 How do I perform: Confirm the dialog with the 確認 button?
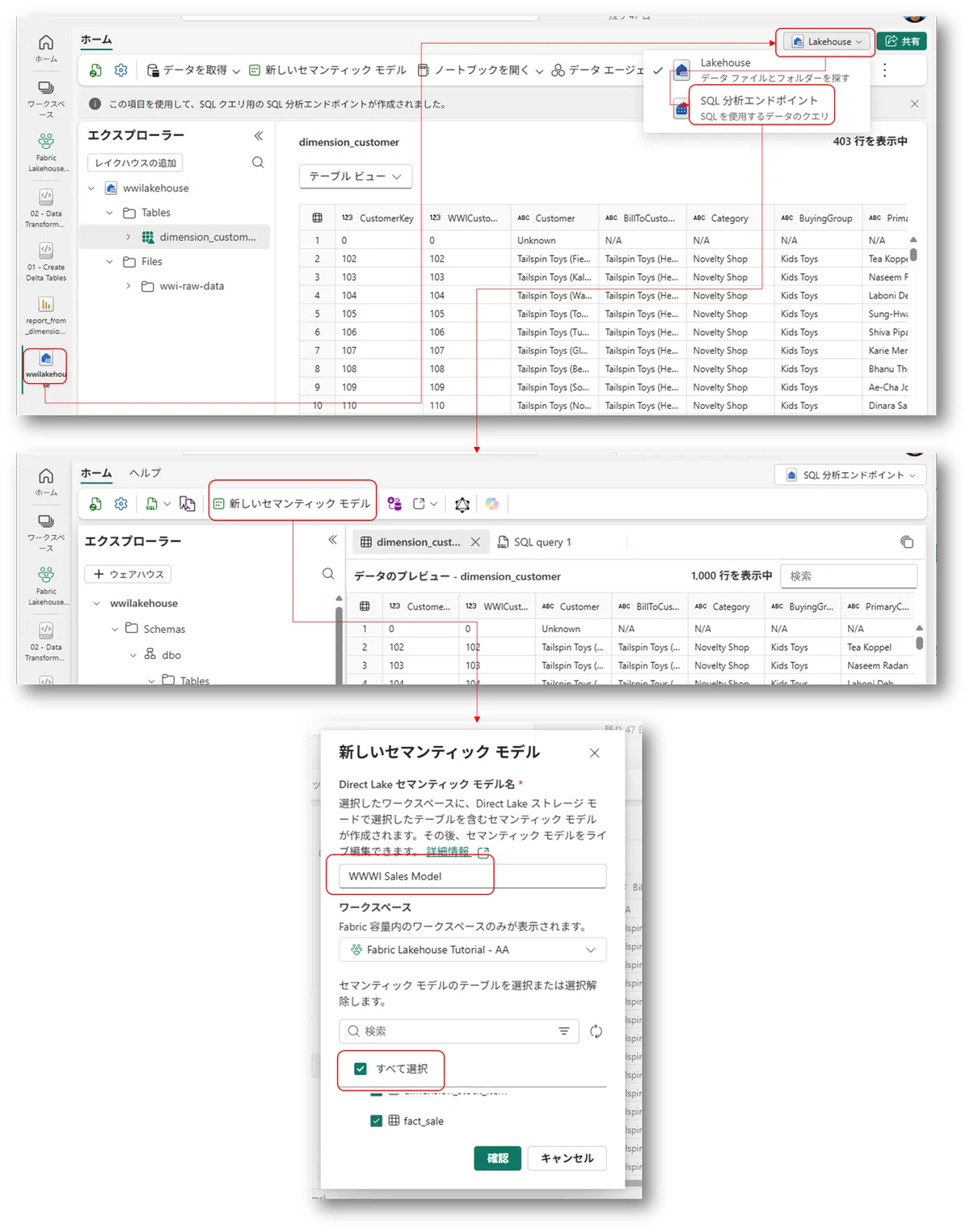tap(497, 1158)
